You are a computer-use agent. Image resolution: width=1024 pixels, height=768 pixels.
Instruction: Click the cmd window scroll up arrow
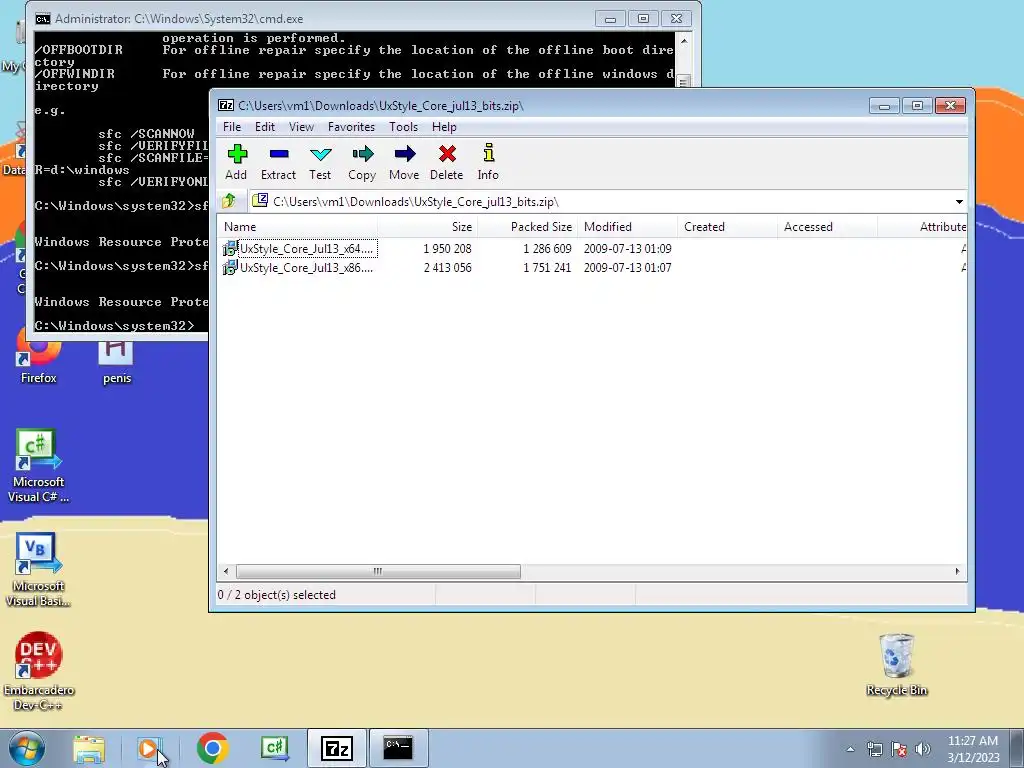click(x=684, y=40)
